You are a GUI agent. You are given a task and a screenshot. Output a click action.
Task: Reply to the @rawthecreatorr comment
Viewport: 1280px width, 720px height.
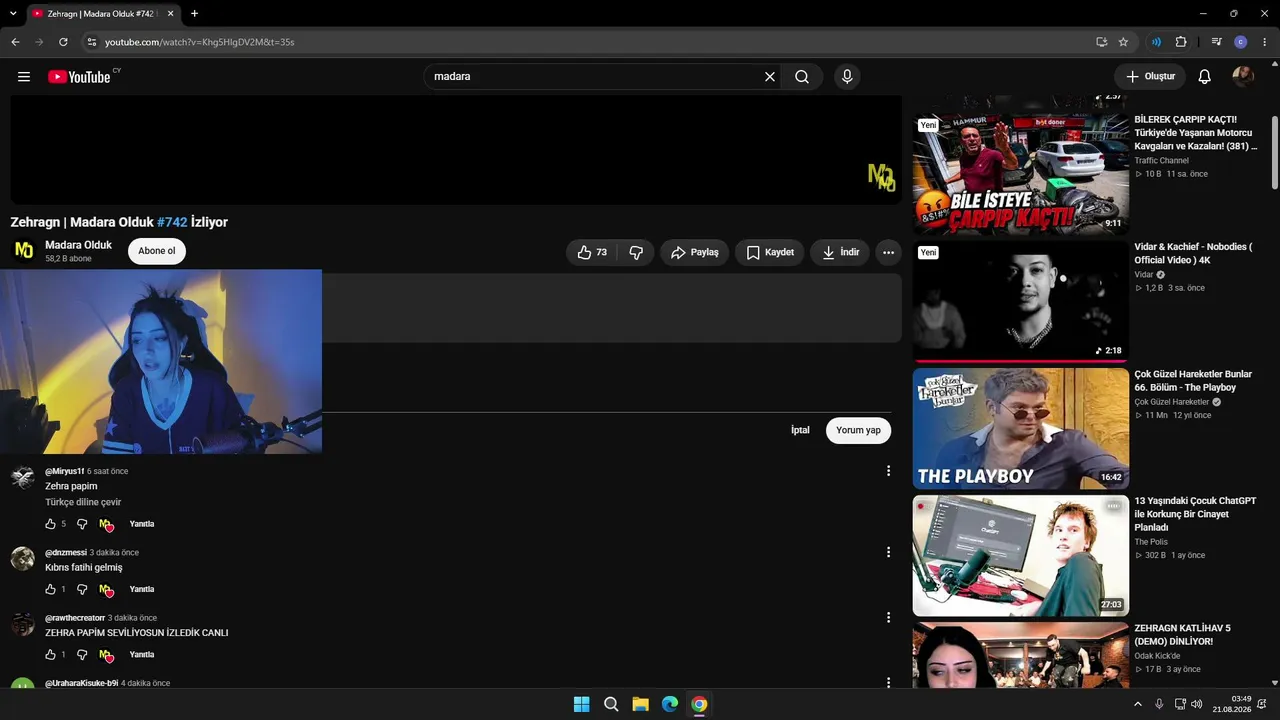(x=142, y=655)
